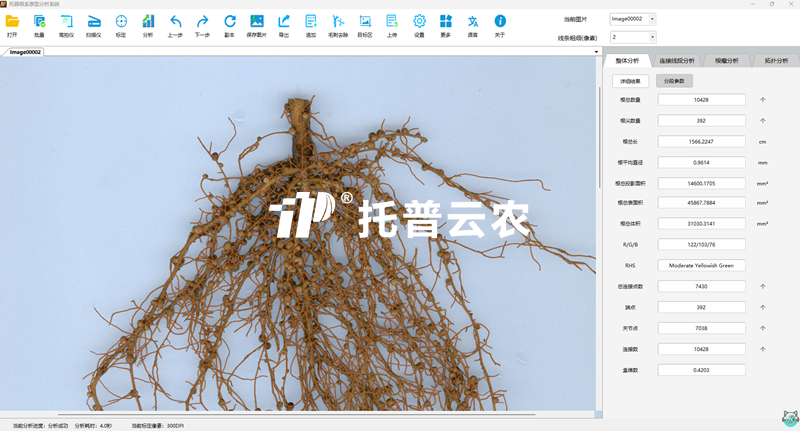Click the 打开 (Open) folder icon

(x=12, y=22)
